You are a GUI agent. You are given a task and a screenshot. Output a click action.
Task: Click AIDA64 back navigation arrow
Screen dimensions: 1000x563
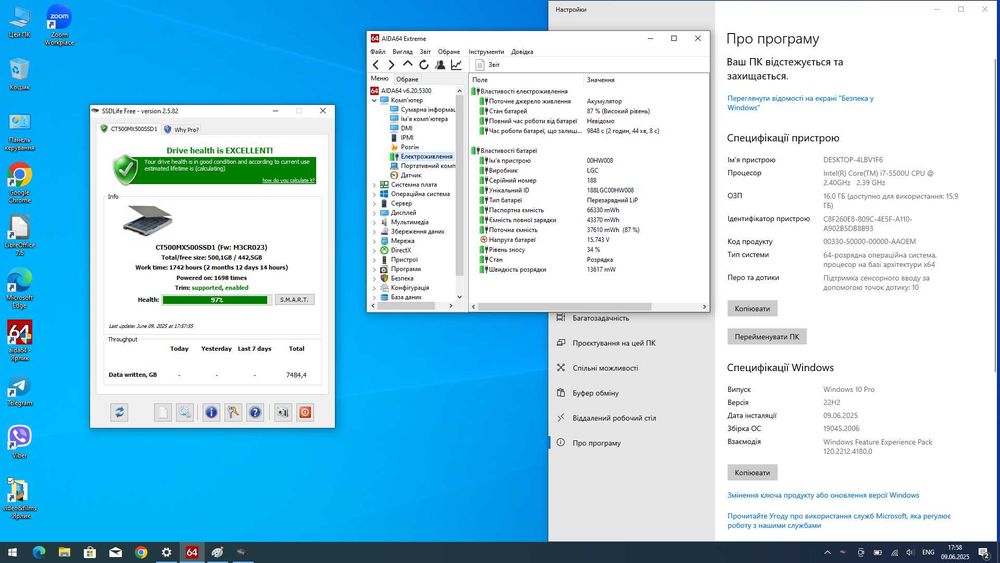click(376, 64)
